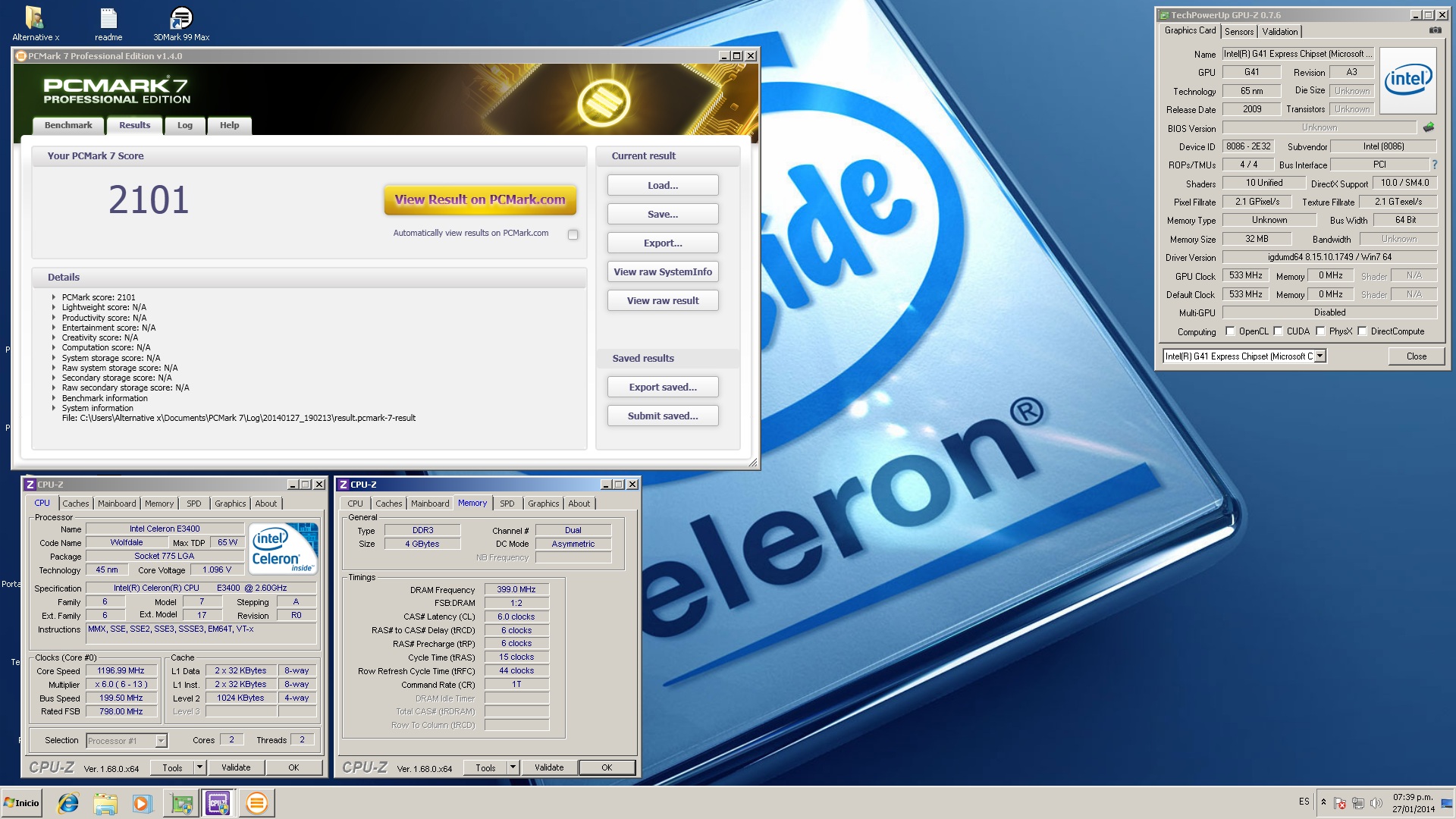Click the Export... button

(x=663, y=243)
